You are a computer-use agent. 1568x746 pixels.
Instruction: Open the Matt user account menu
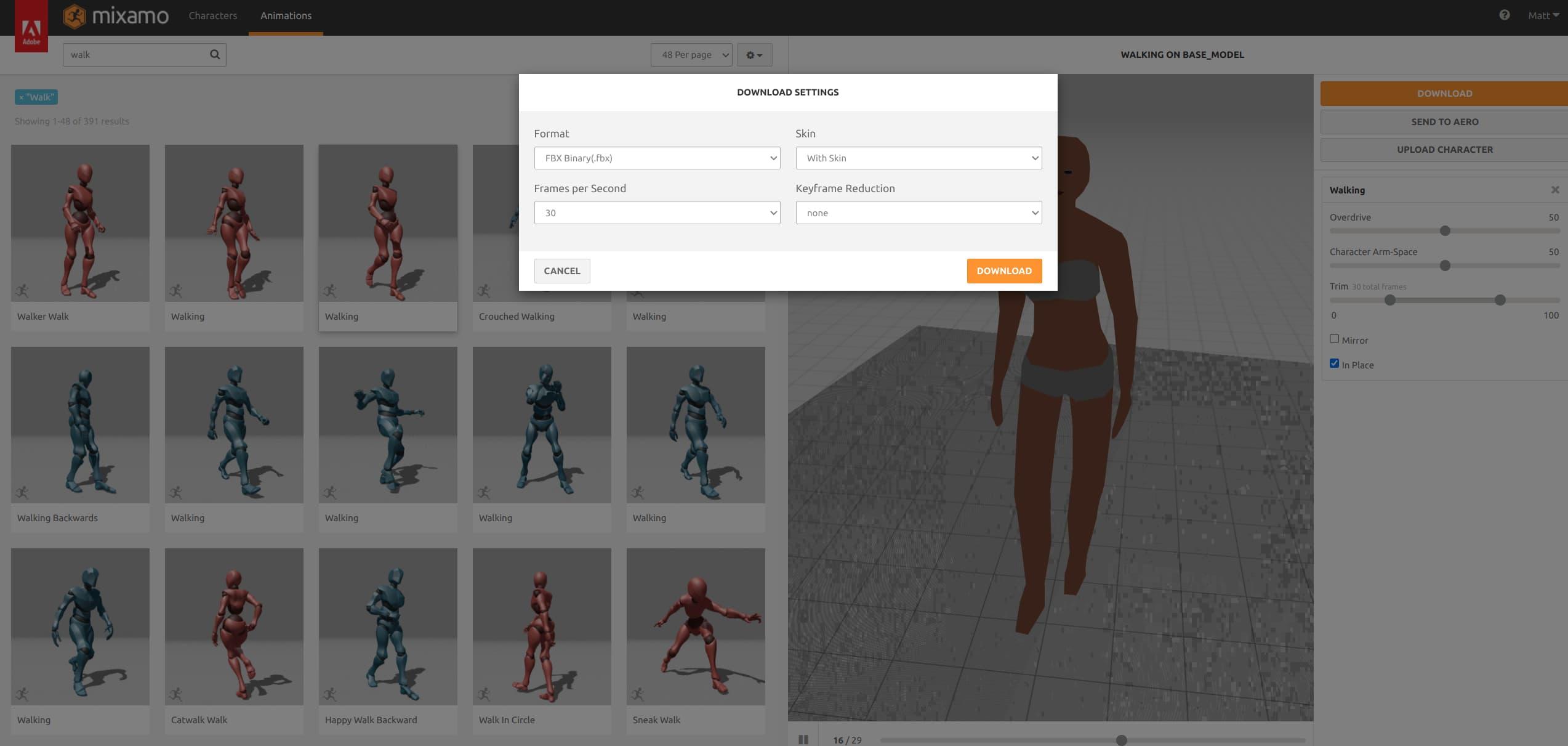(x=1543, y=15)
